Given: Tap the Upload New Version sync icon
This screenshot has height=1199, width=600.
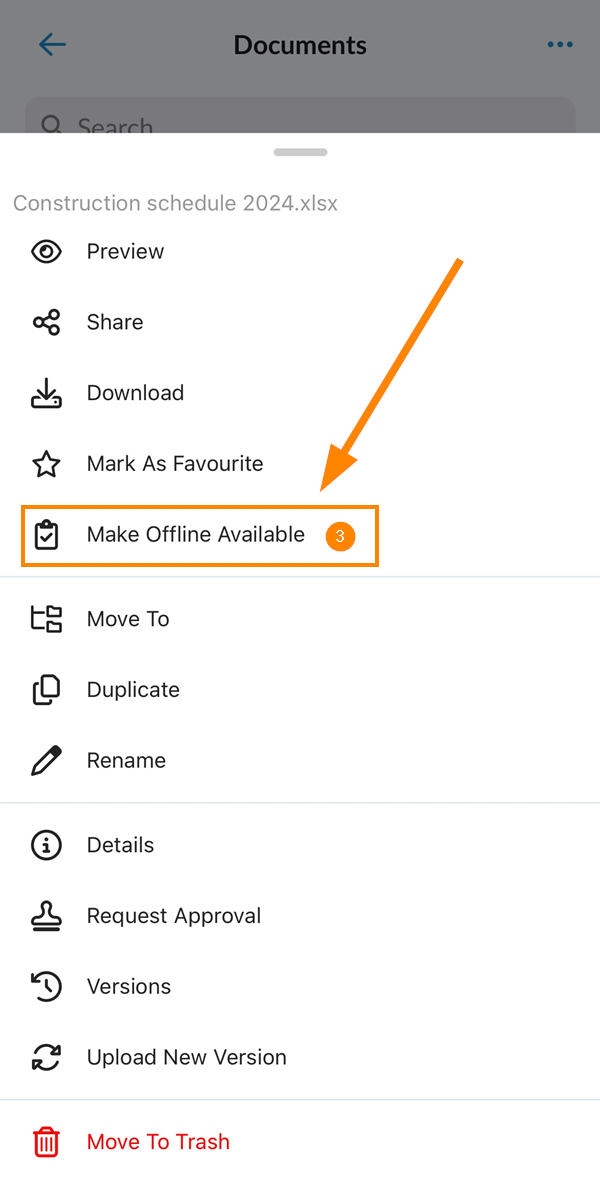Looking at the screenshot, I should (x=46, y=1058).
